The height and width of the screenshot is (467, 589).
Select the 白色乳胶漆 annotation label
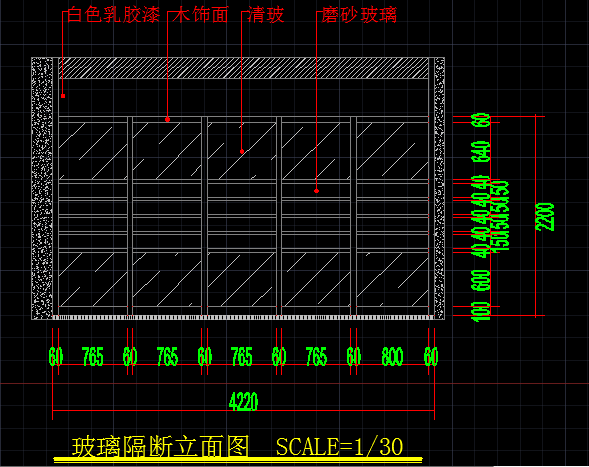click(x=113, y=15)
